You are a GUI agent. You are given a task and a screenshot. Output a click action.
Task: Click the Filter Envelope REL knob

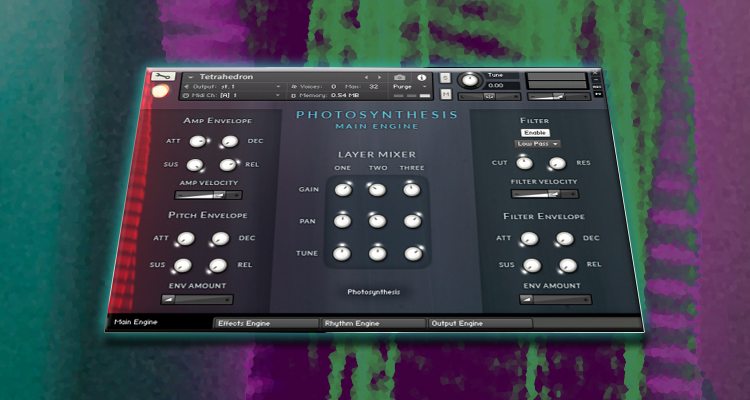pyautogui.click(x=568, y=265)
